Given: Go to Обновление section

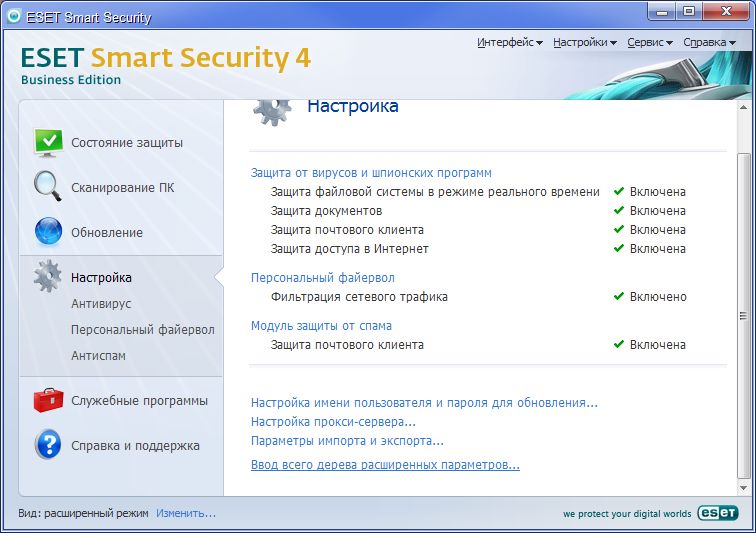Looking at the screenshot, I should tap(107, 232).
